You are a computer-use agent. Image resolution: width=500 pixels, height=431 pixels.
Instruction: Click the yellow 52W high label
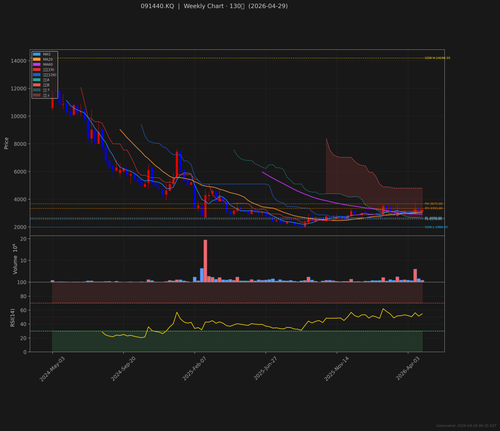click(437, 58)
